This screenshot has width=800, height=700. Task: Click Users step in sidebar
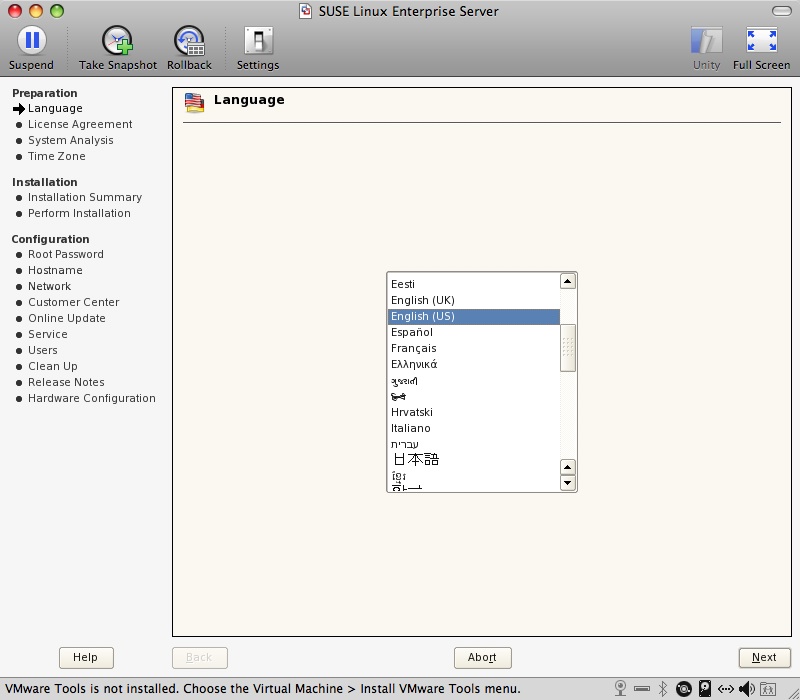42,350
